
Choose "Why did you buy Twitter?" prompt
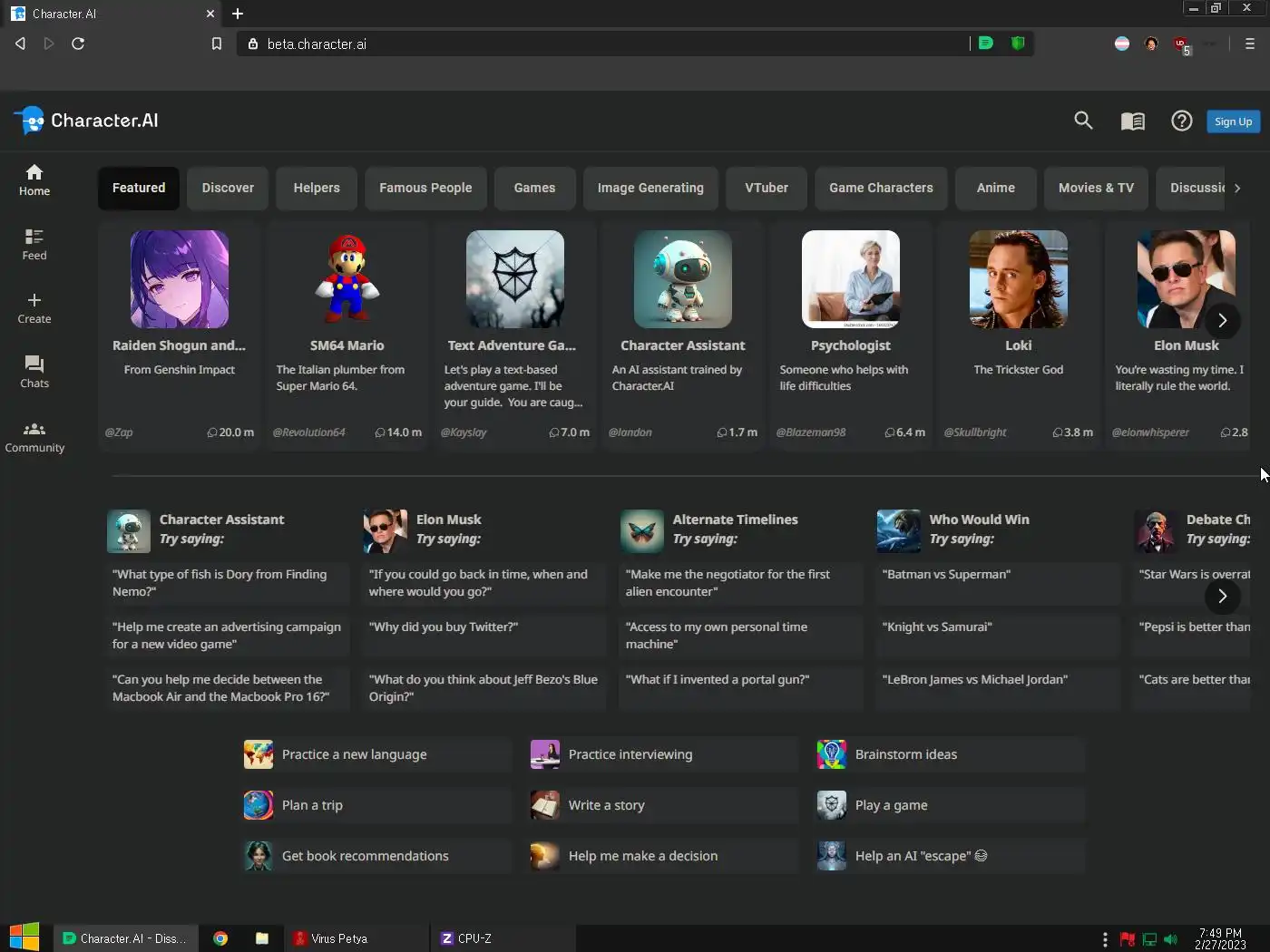click(x=484, y=635)
